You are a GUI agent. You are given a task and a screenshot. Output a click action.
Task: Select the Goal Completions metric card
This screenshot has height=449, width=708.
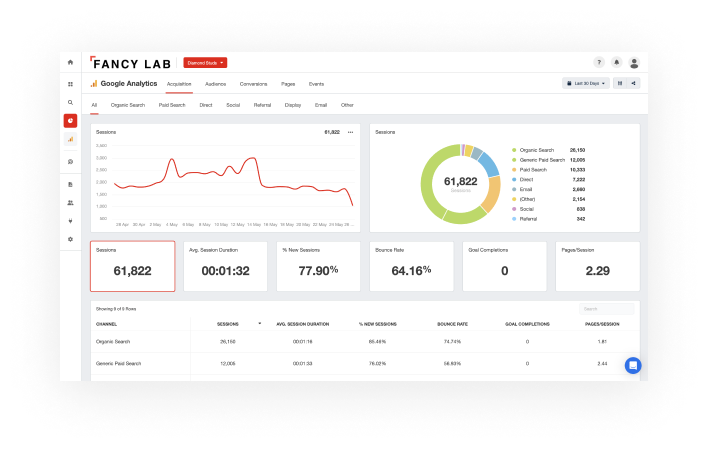pos(504,266)
